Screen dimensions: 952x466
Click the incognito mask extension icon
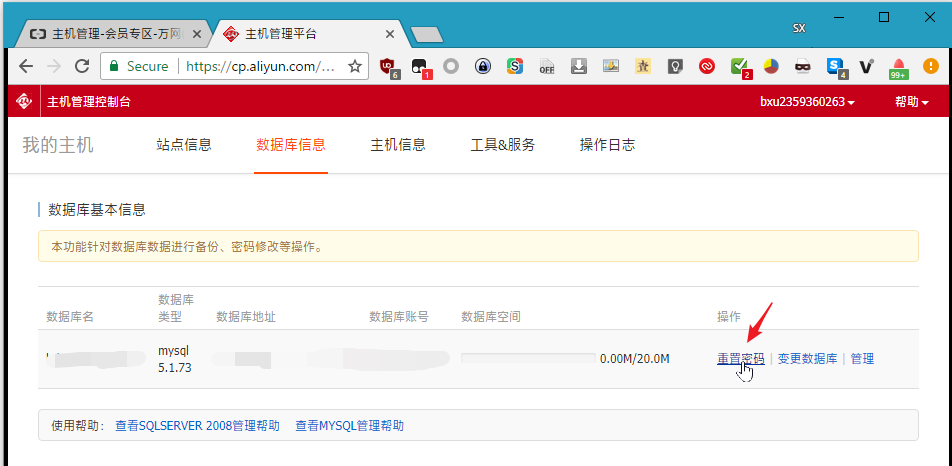click(x=802, y=67)
